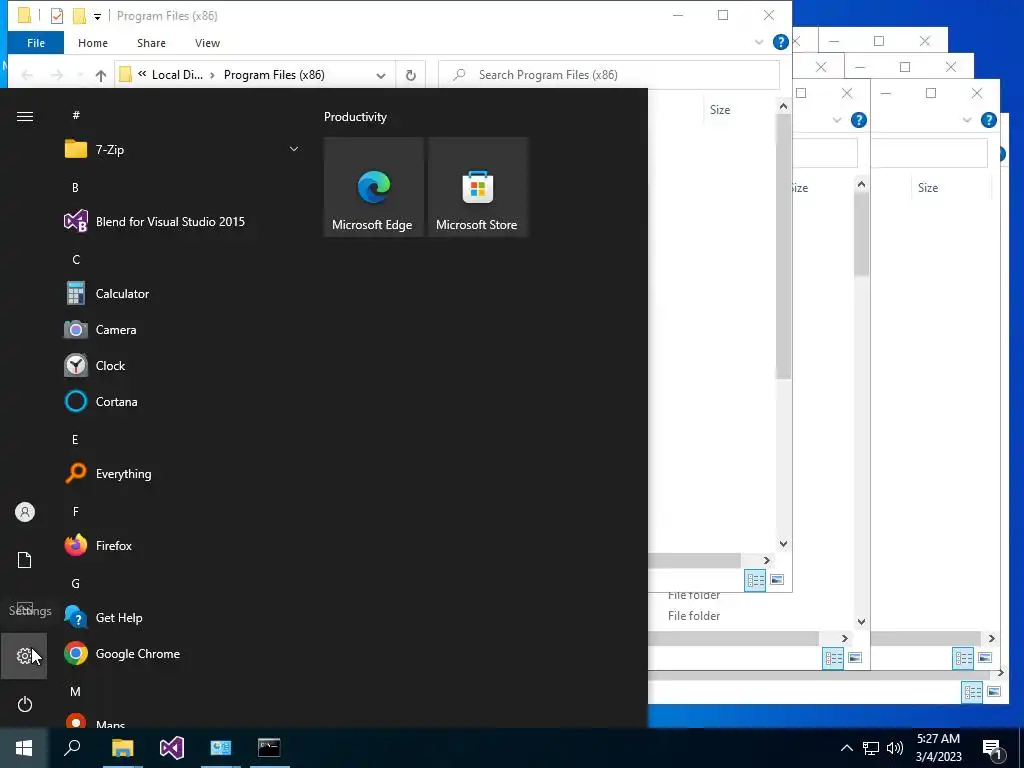The image size is (1024, 768).
Task: Open File Explorer from the taskbar
Action: click(x=122, y=748)
